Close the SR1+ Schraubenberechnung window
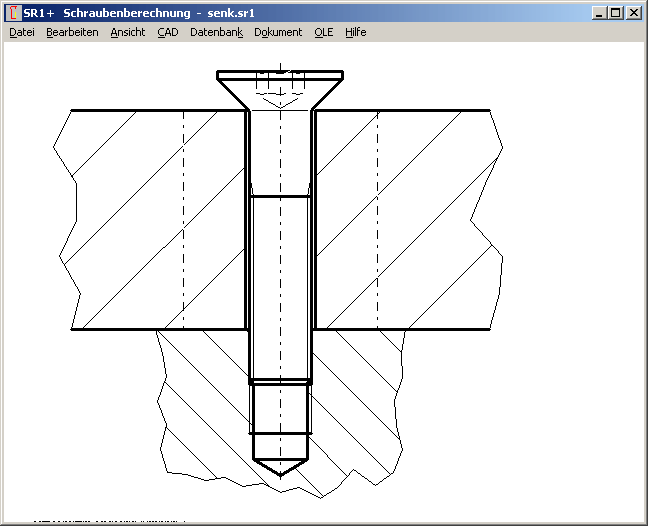Viewport: 648px width, 526px height. [632, 13]
